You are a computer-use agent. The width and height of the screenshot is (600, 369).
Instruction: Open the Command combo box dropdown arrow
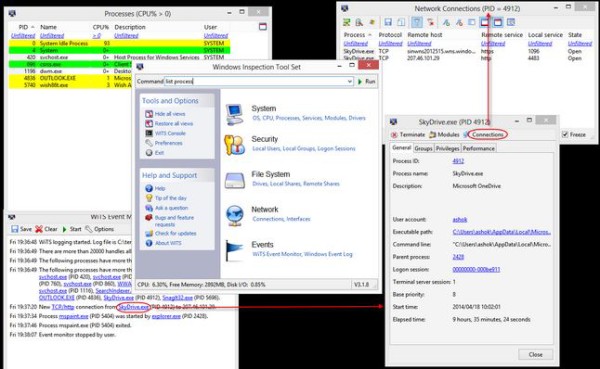point(349,82)
